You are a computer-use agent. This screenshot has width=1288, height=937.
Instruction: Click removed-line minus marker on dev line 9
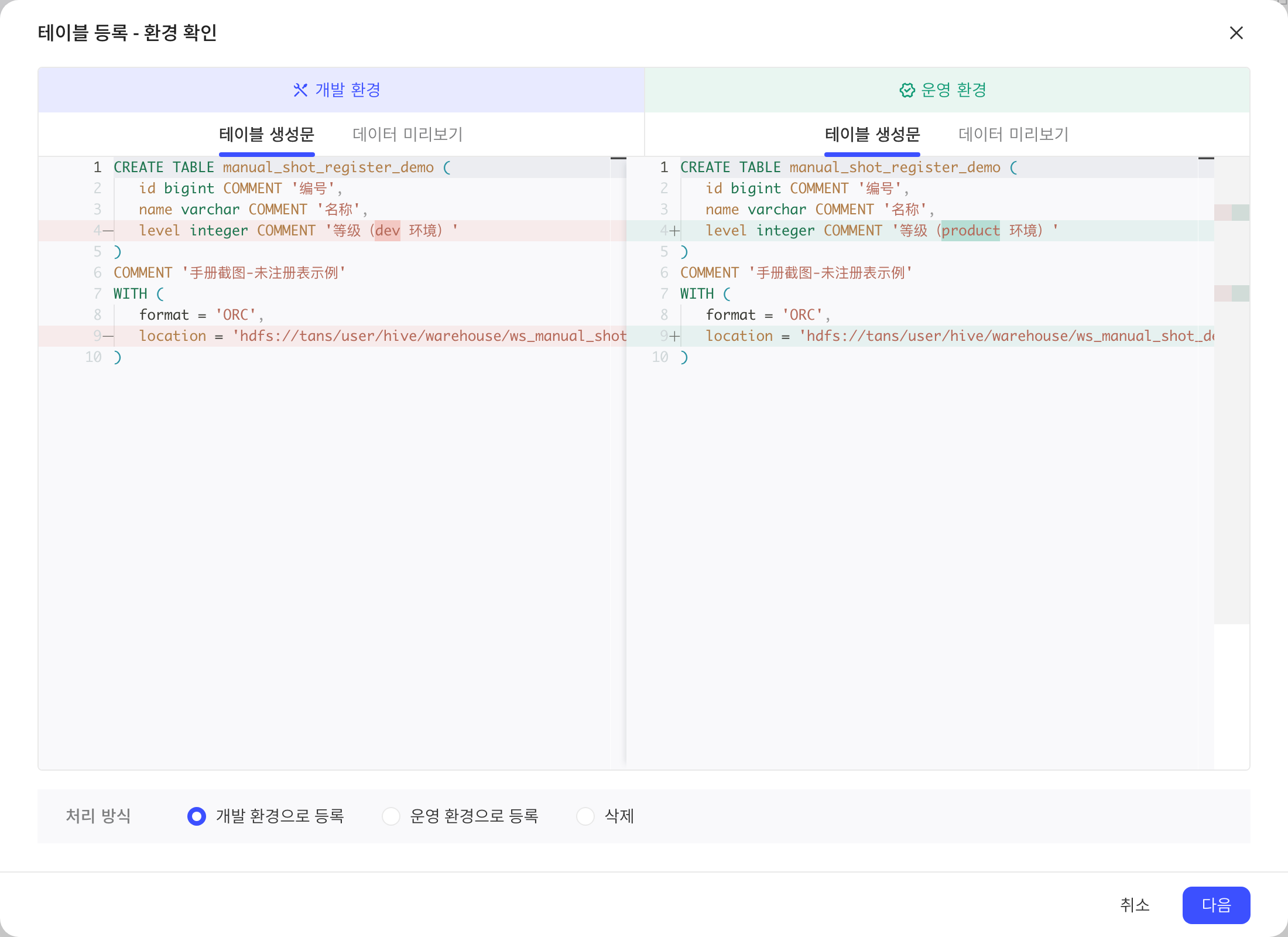pyautogui.click(x=108, y=336)
